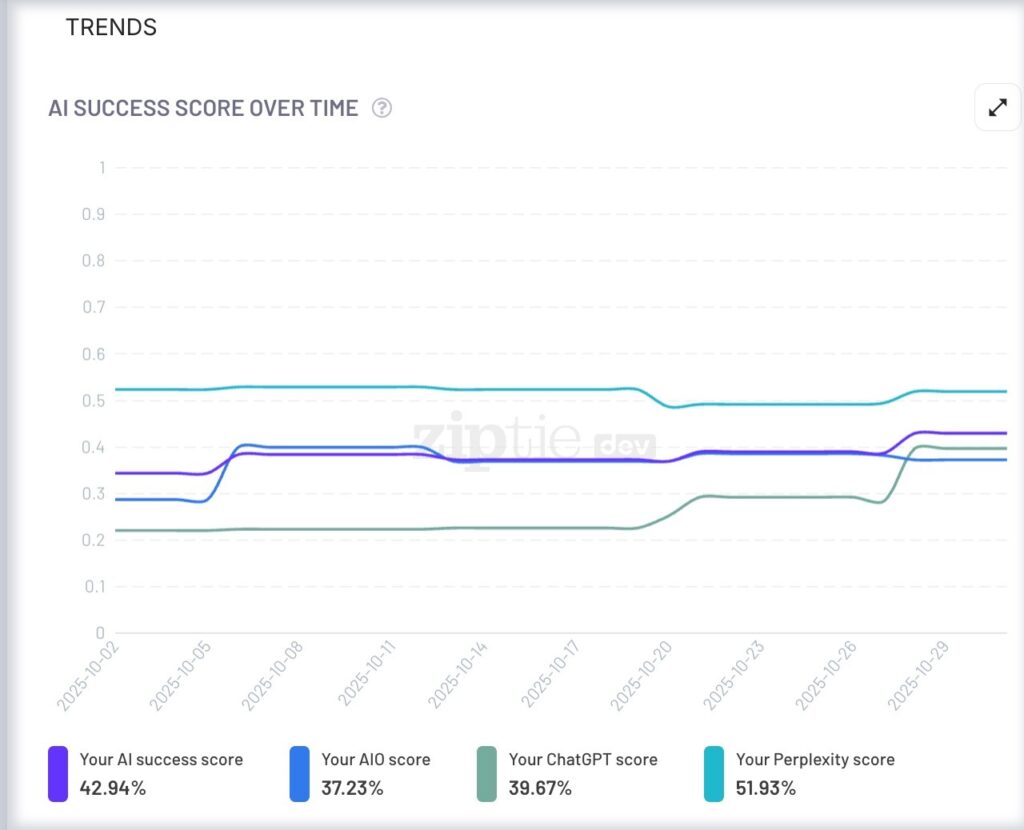Select the 2025-10-14 date on x-axis
Viewport: 1024px width, 830px height.
[x=458, y=676]
